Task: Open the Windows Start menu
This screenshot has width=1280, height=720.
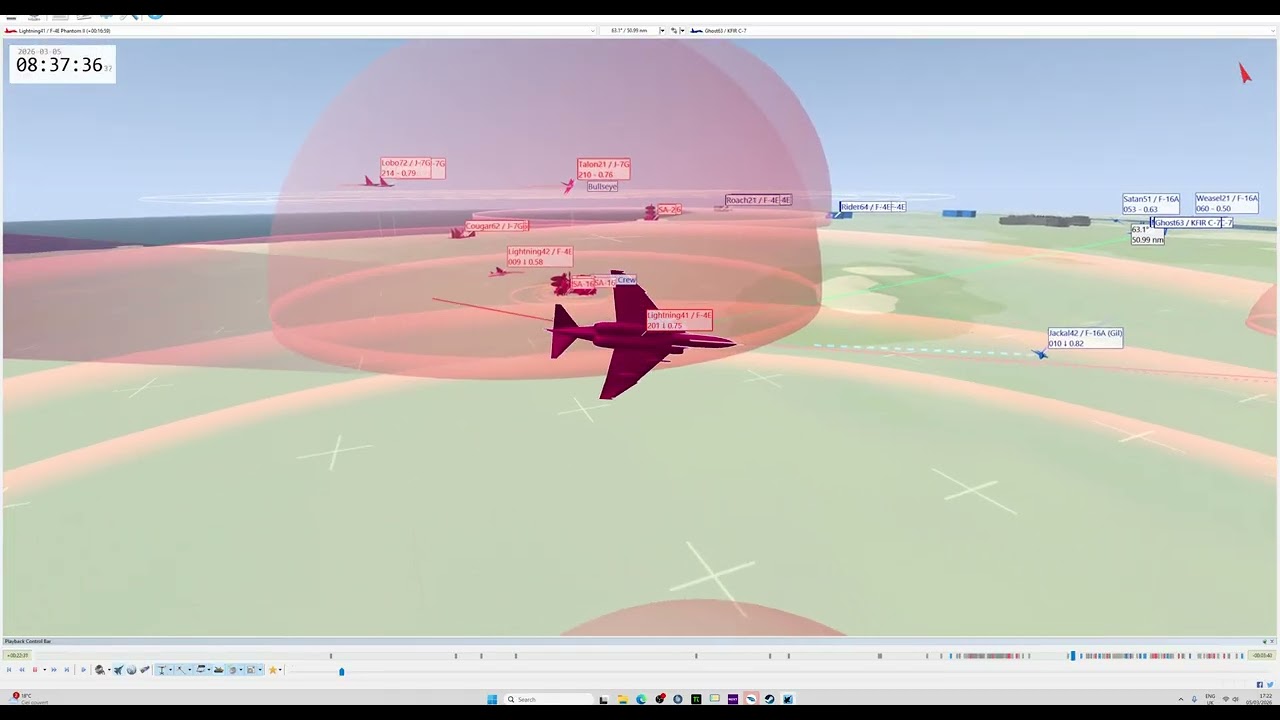Action: [492, 699]
